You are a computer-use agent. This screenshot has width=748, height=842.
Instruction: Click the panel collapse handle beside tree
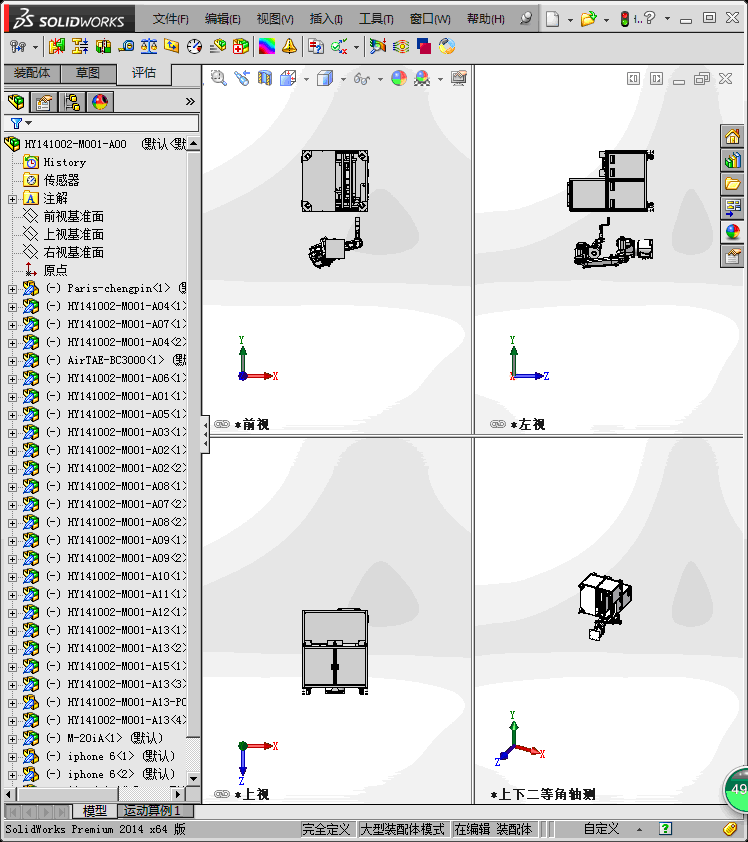tap(205, 434)
